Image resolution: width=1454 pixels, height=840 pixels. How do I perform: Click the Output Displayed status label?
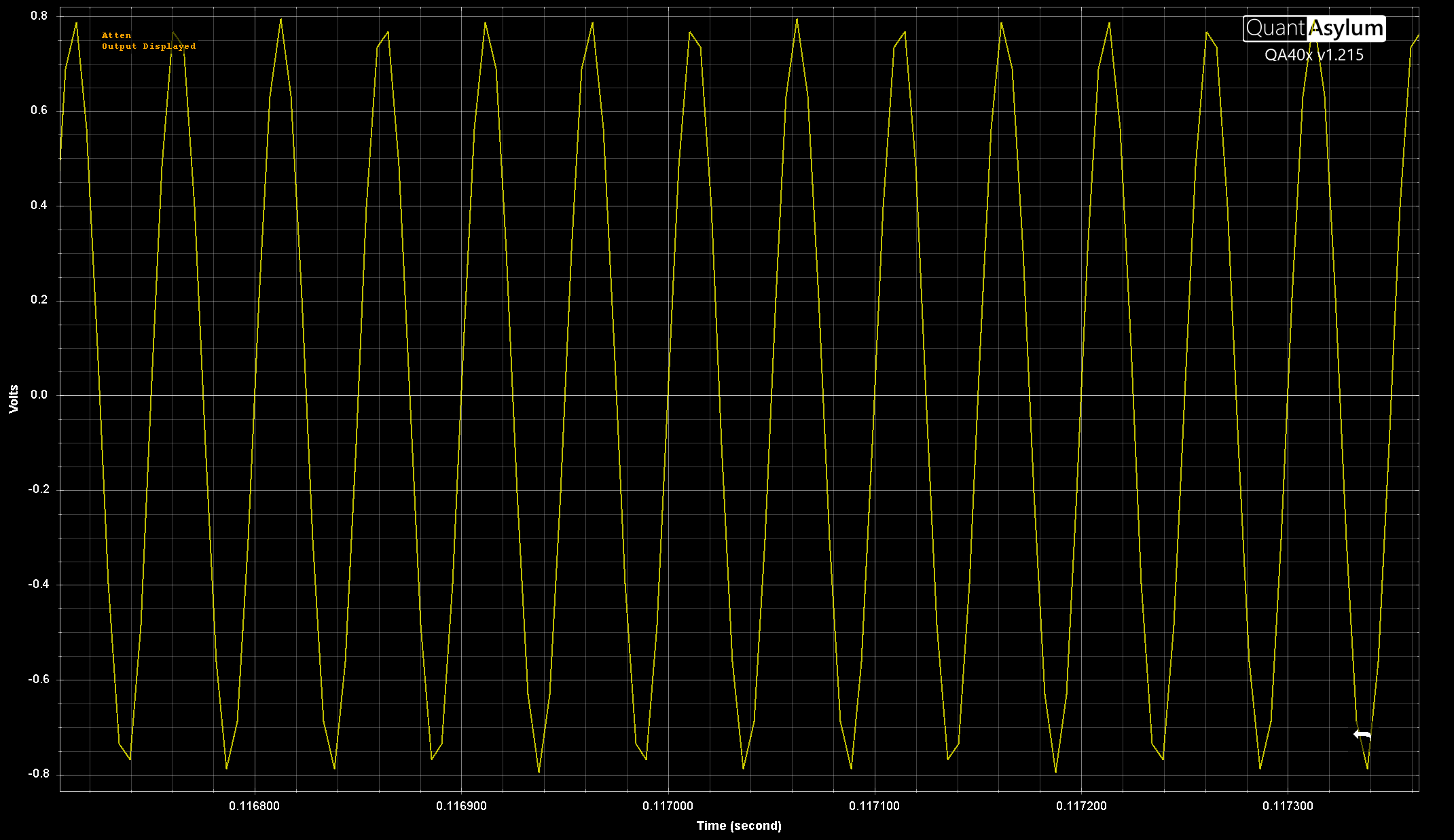click(149, 46)
